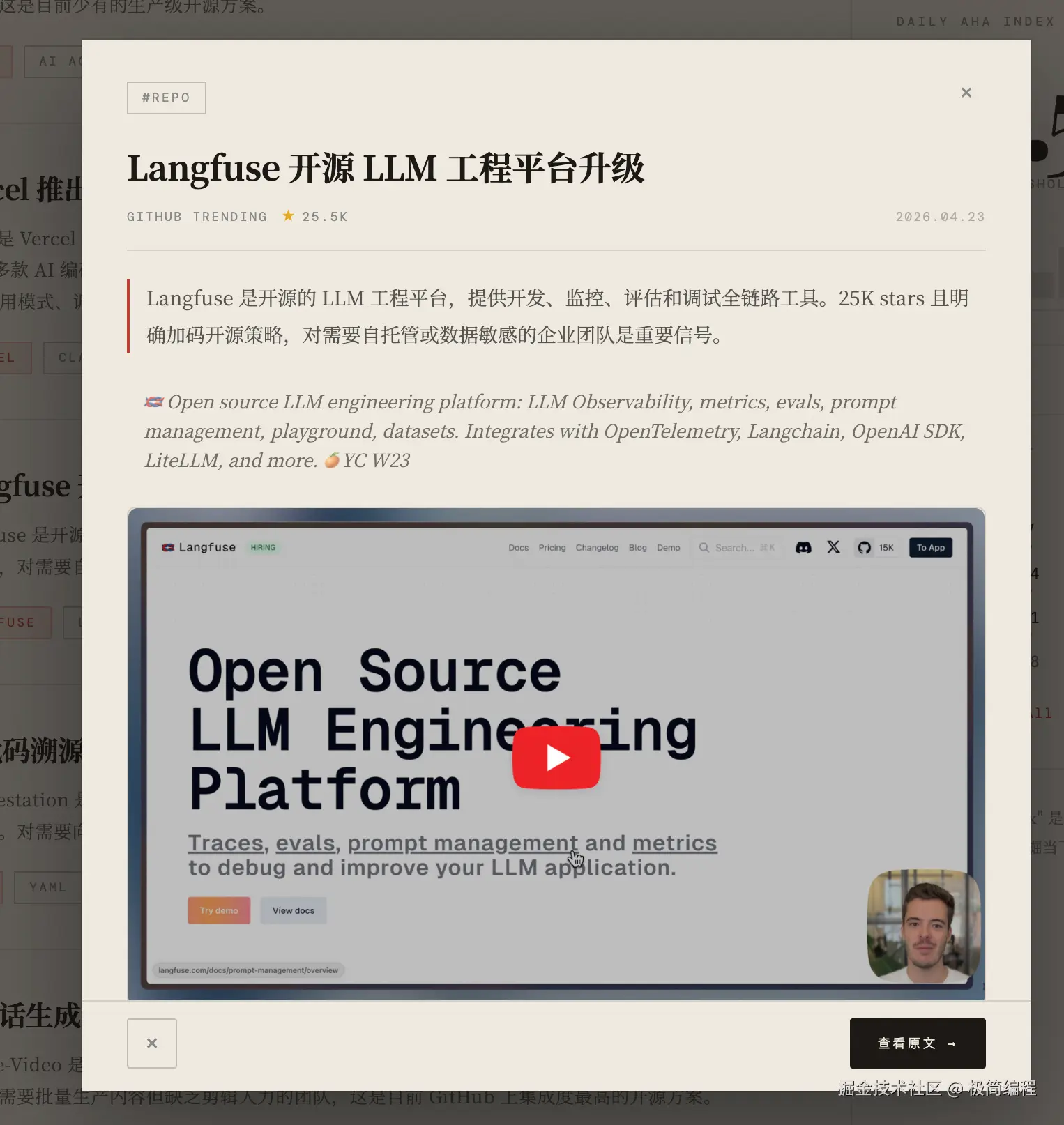Click the Open Source LLM Engineering Platform headline
The height and width of the screenshot is (1125, 1064).
click(443, 730)
